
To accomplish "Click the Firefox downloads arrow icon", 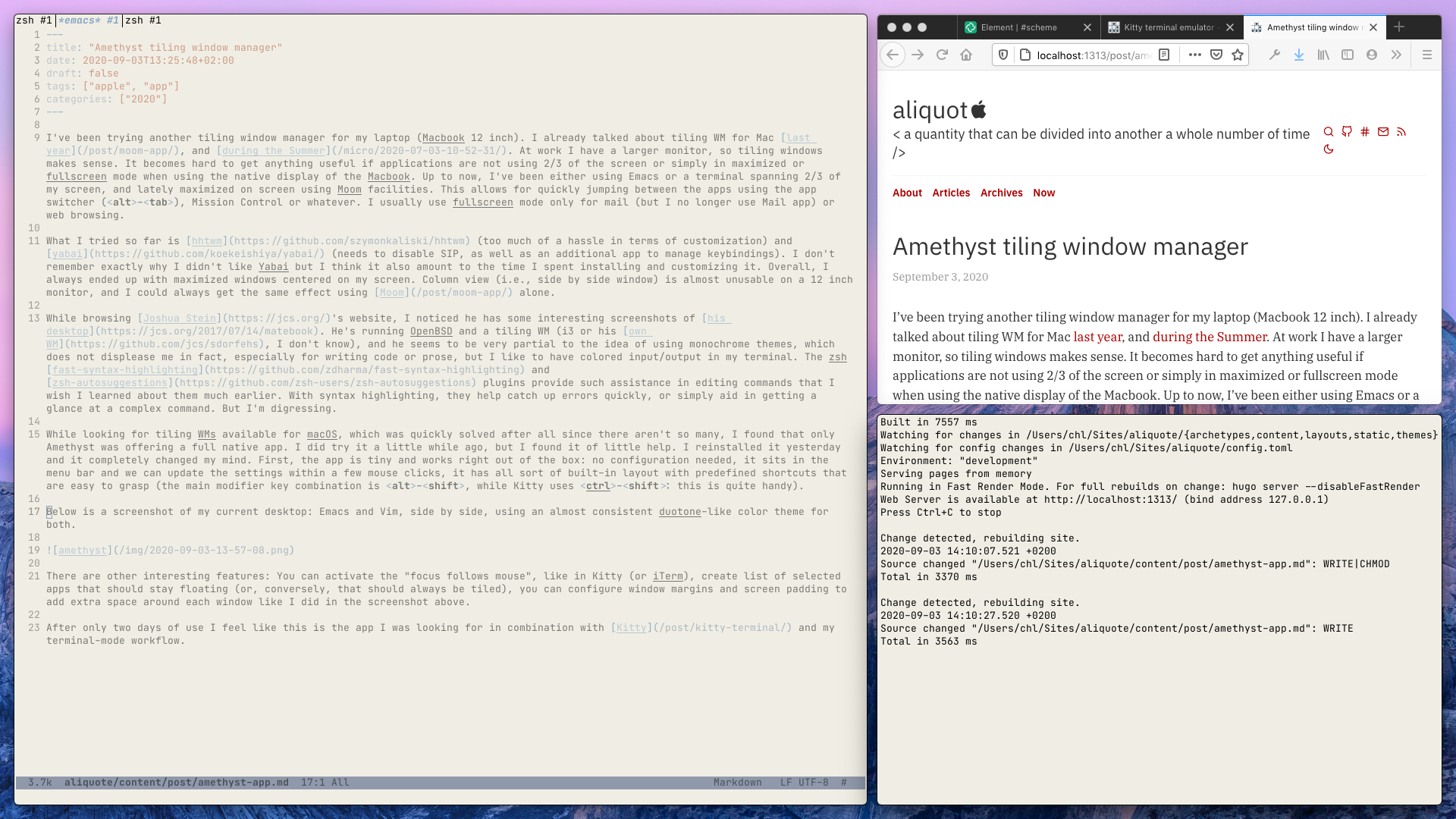I will [1299, 55].
